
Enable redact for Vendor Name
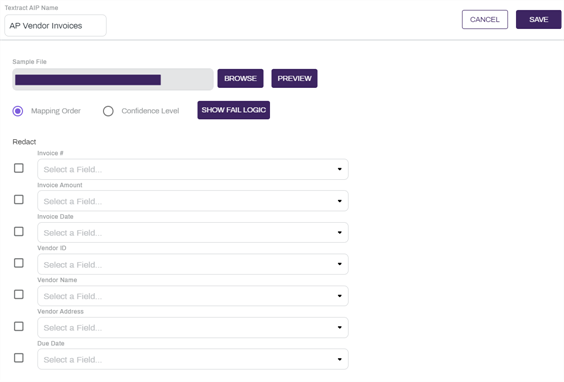[19, 295]
